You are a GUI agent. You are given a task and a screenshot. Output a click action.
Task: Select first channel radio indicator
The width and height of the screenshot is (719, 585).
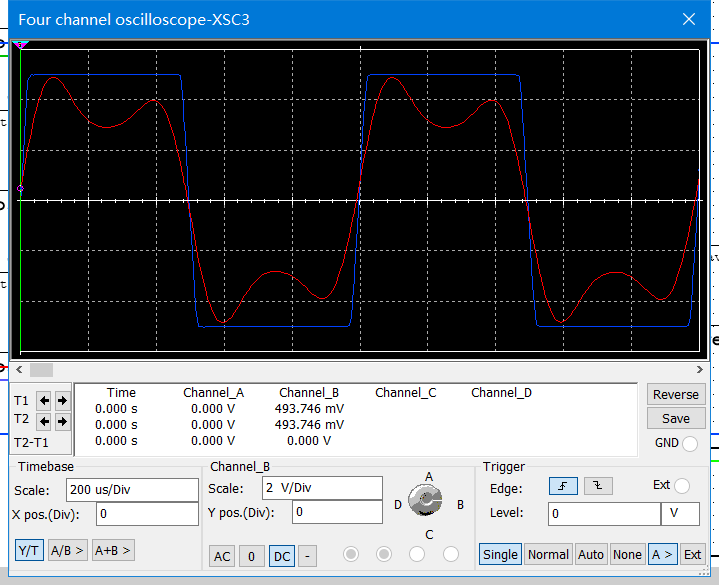[x=351, y=554]
